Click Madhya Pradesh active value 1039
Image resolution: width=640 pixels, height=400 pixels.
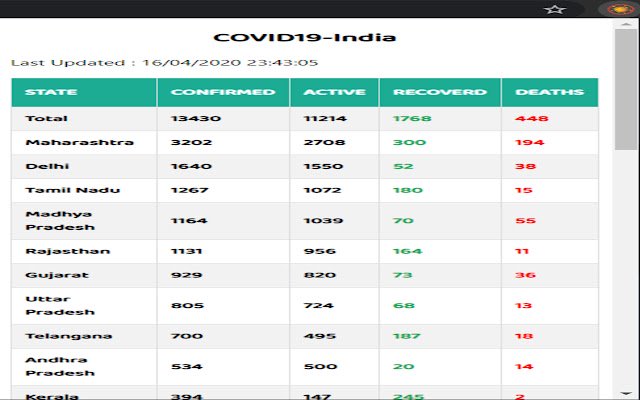[x=323, y=221]
